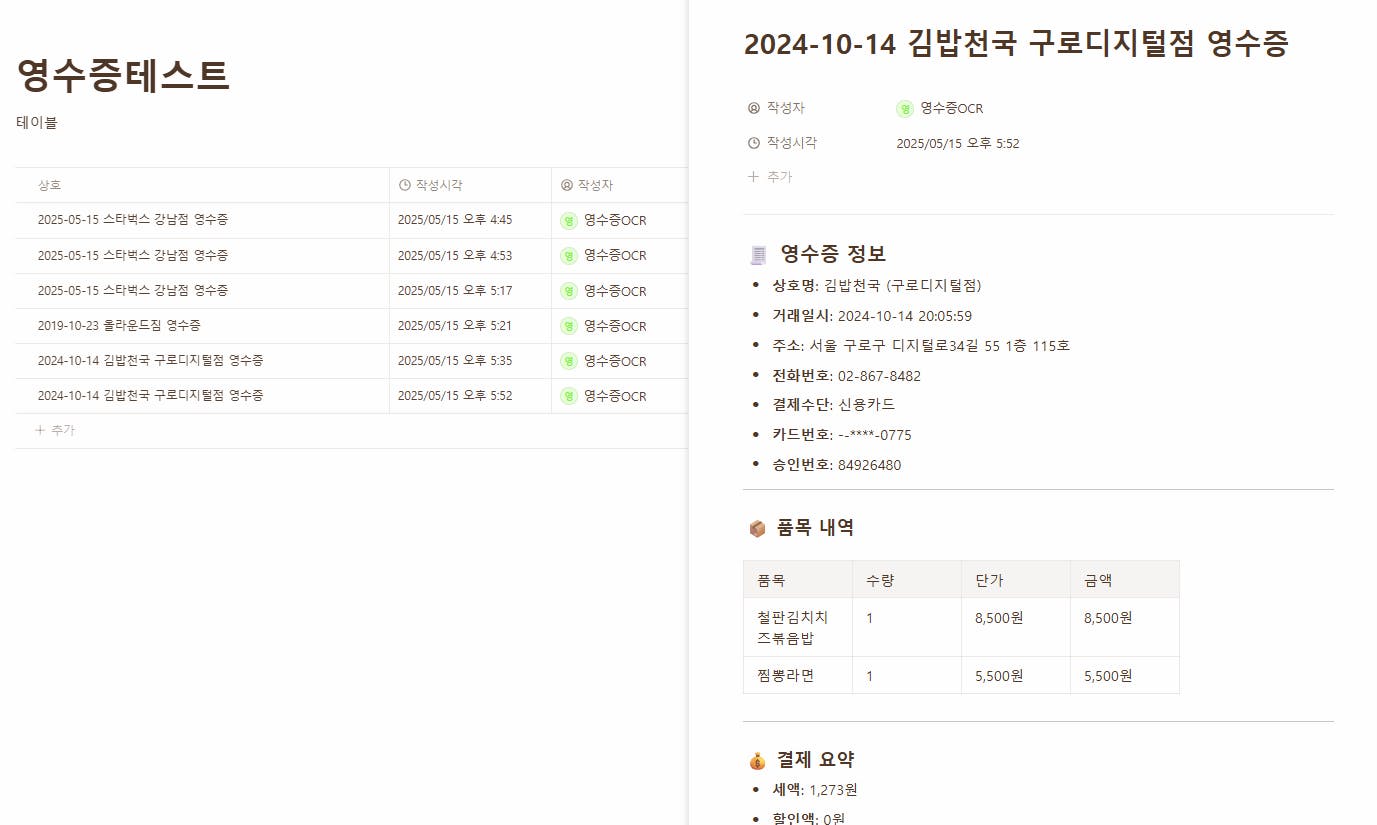Open the 스타벅스 강남점 row created at 오후 4:45
The width and height of the screenshot is (1377, 825).
tap(133, 220)
